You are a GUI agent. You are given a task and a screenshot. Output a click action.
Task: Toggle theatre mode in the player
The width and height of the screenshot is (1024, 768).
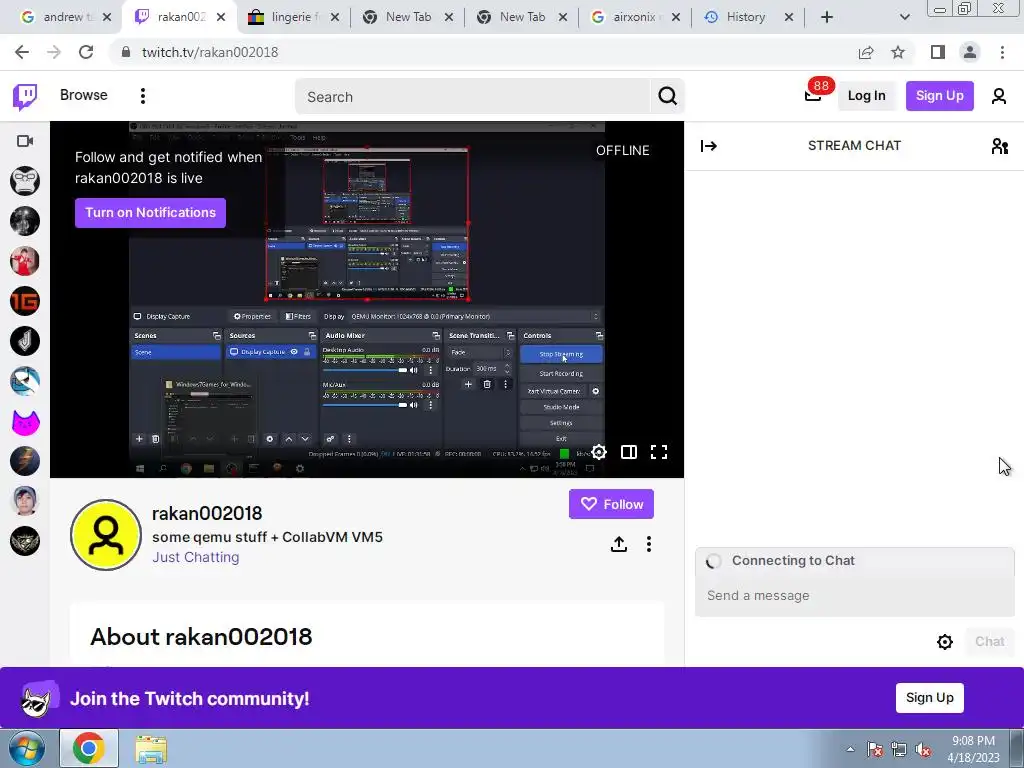[x=629, y=452]
